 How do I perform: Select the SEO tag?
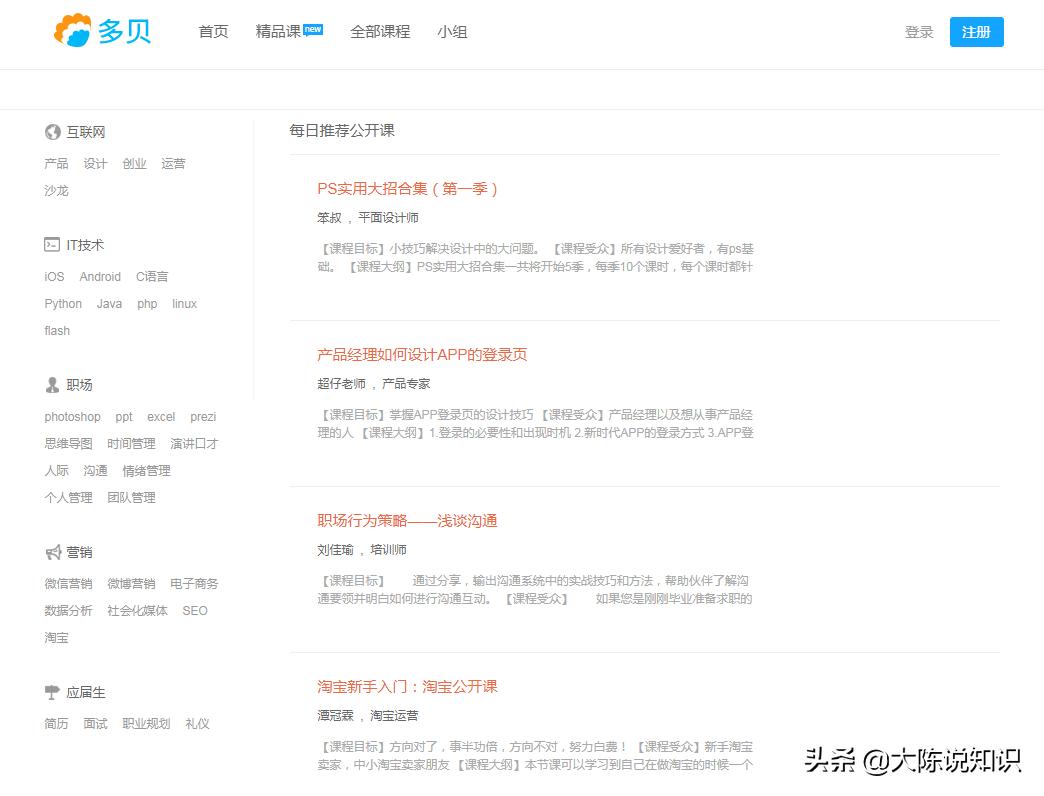pyautogui.click(x=195, y=610)
